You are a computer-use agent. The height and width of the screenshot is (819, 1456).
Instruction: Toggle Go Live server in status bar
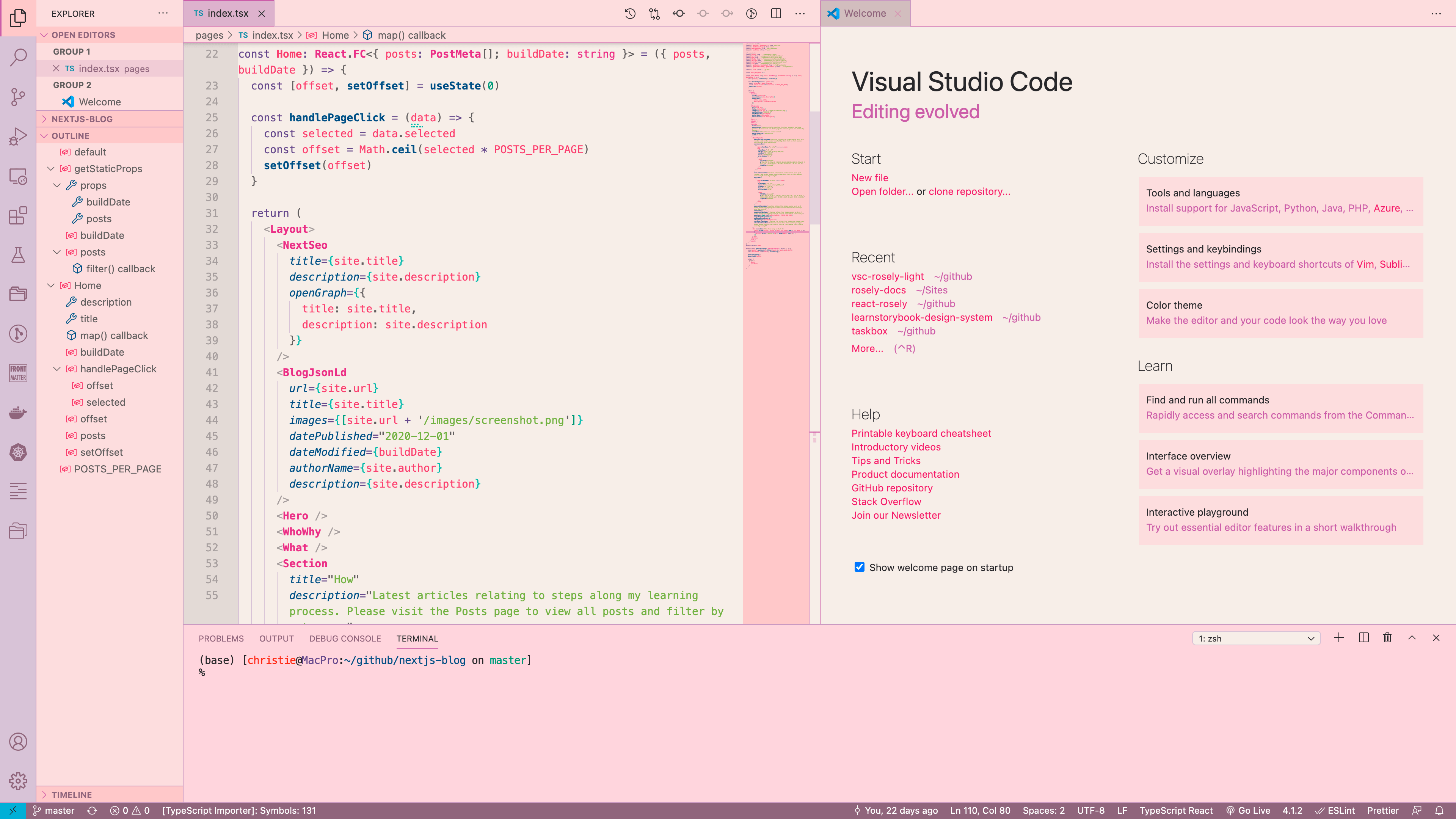point(1248,811)
